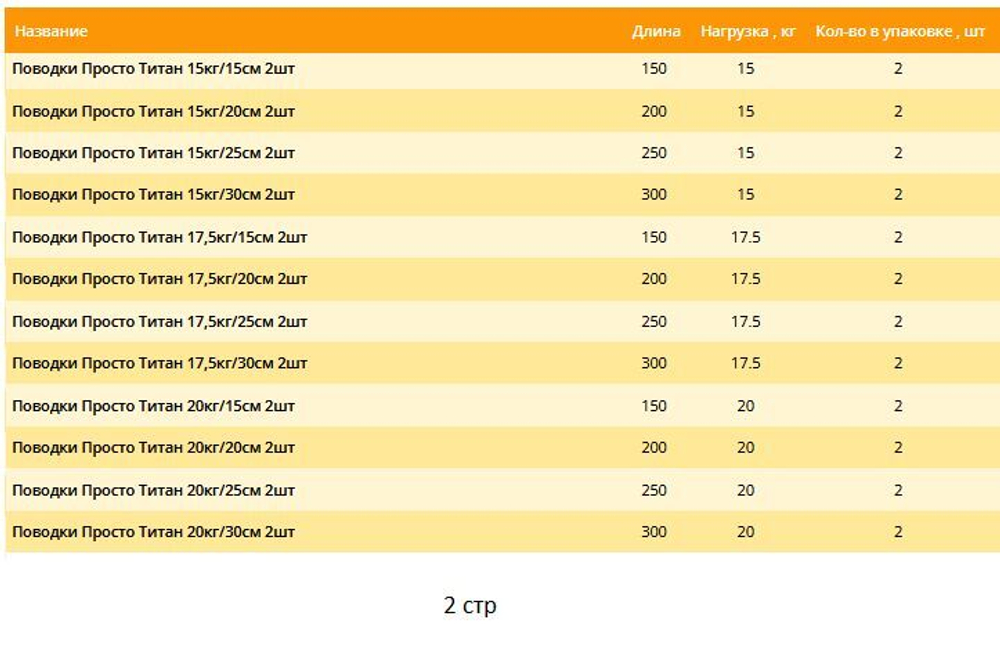1000x651 pixels.
Task: Click length 300 in the 17,5кг/30см row
Action: click(x=654, y=363)
